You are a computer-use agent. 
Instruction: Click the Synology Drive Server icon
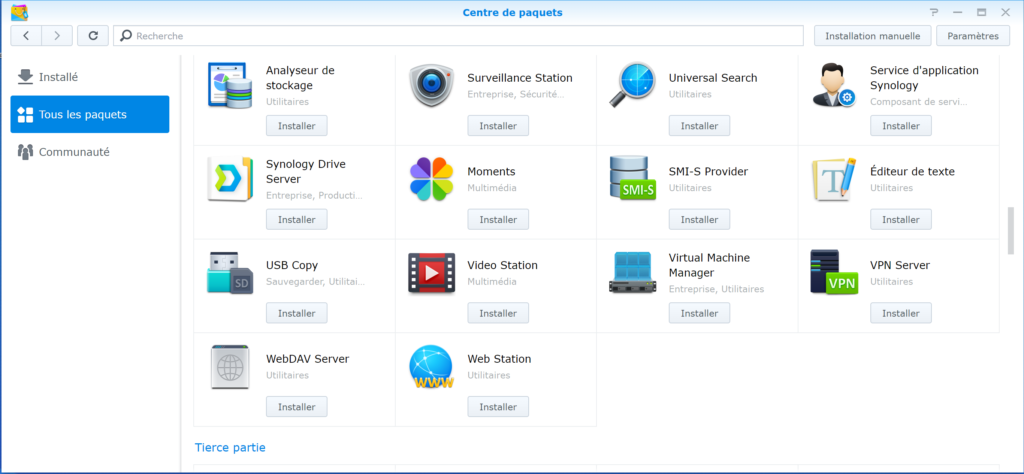pos(230,179)
